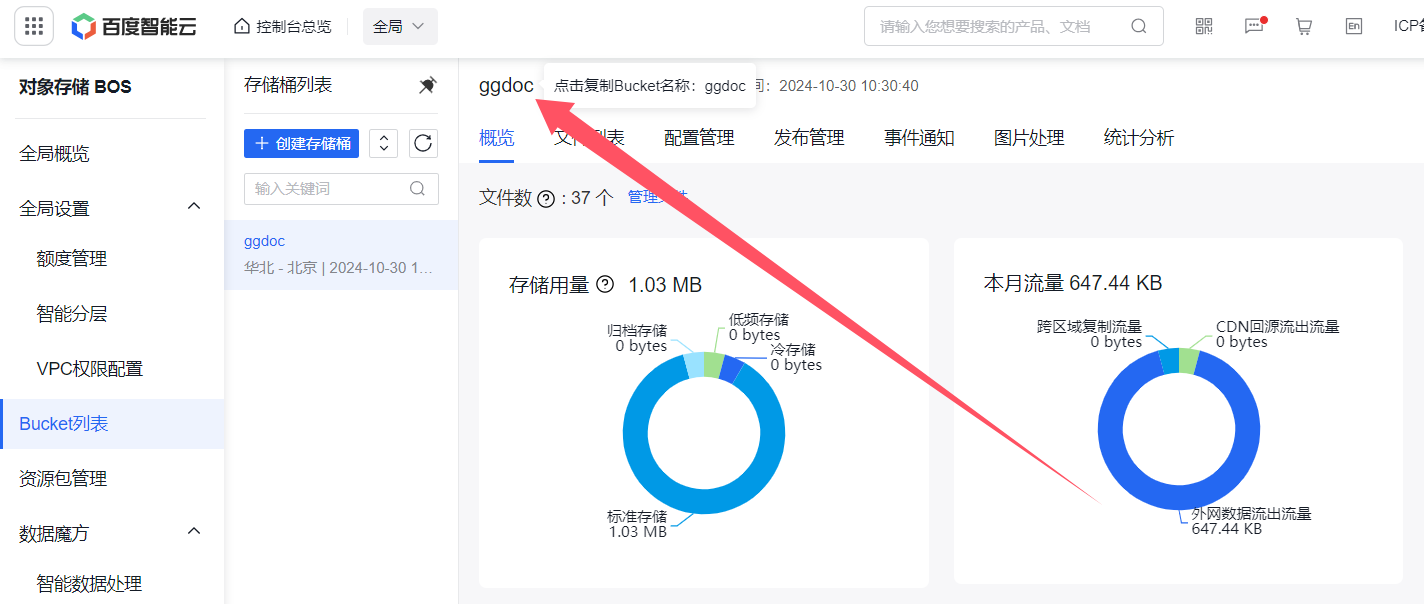Screen dimensions: 1424x604
Task: Collapse the 全局设置 sidebar section
Action: click(x=194, y=206)
